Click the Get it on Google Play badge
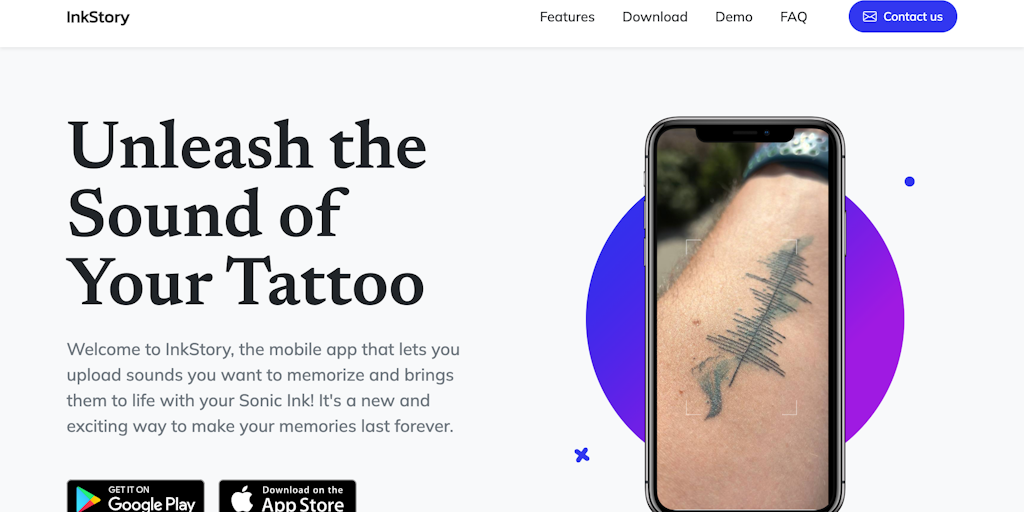1024x512 pixels. click(x=135, y=496)
